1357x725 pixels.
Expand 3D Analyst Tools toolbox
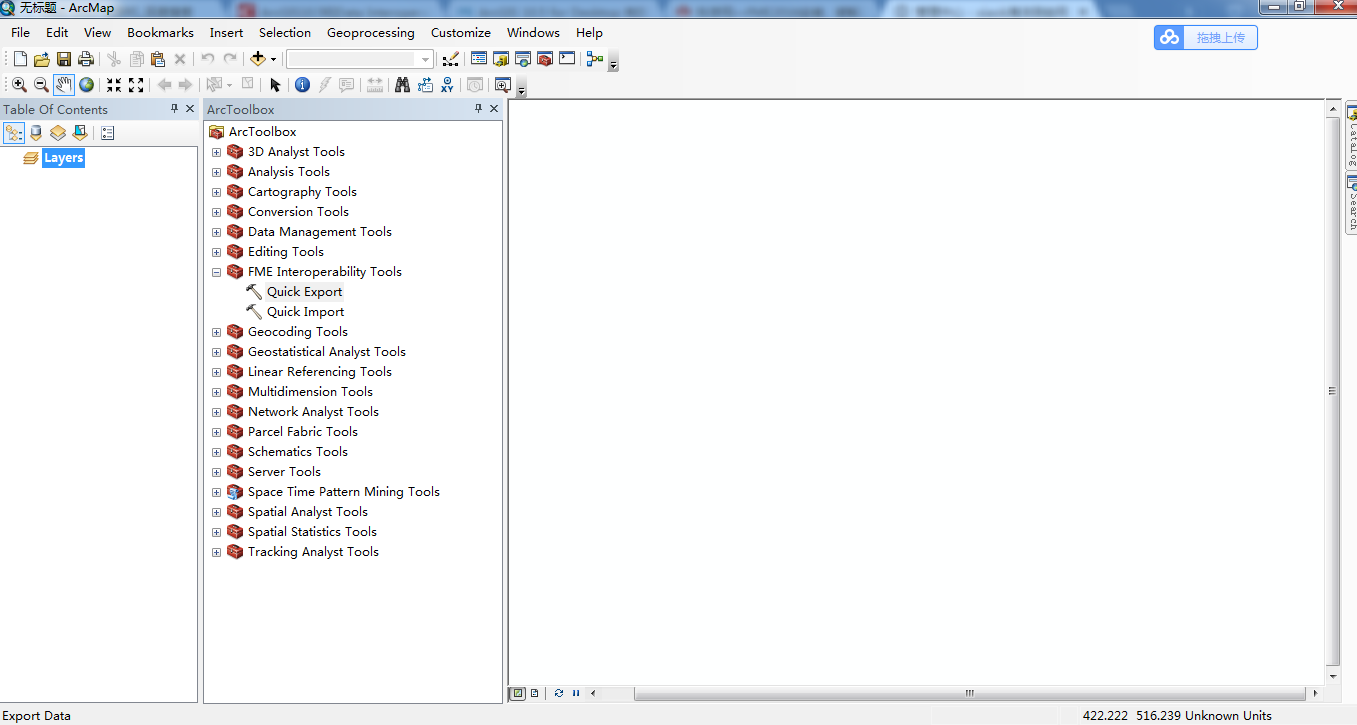216,152
